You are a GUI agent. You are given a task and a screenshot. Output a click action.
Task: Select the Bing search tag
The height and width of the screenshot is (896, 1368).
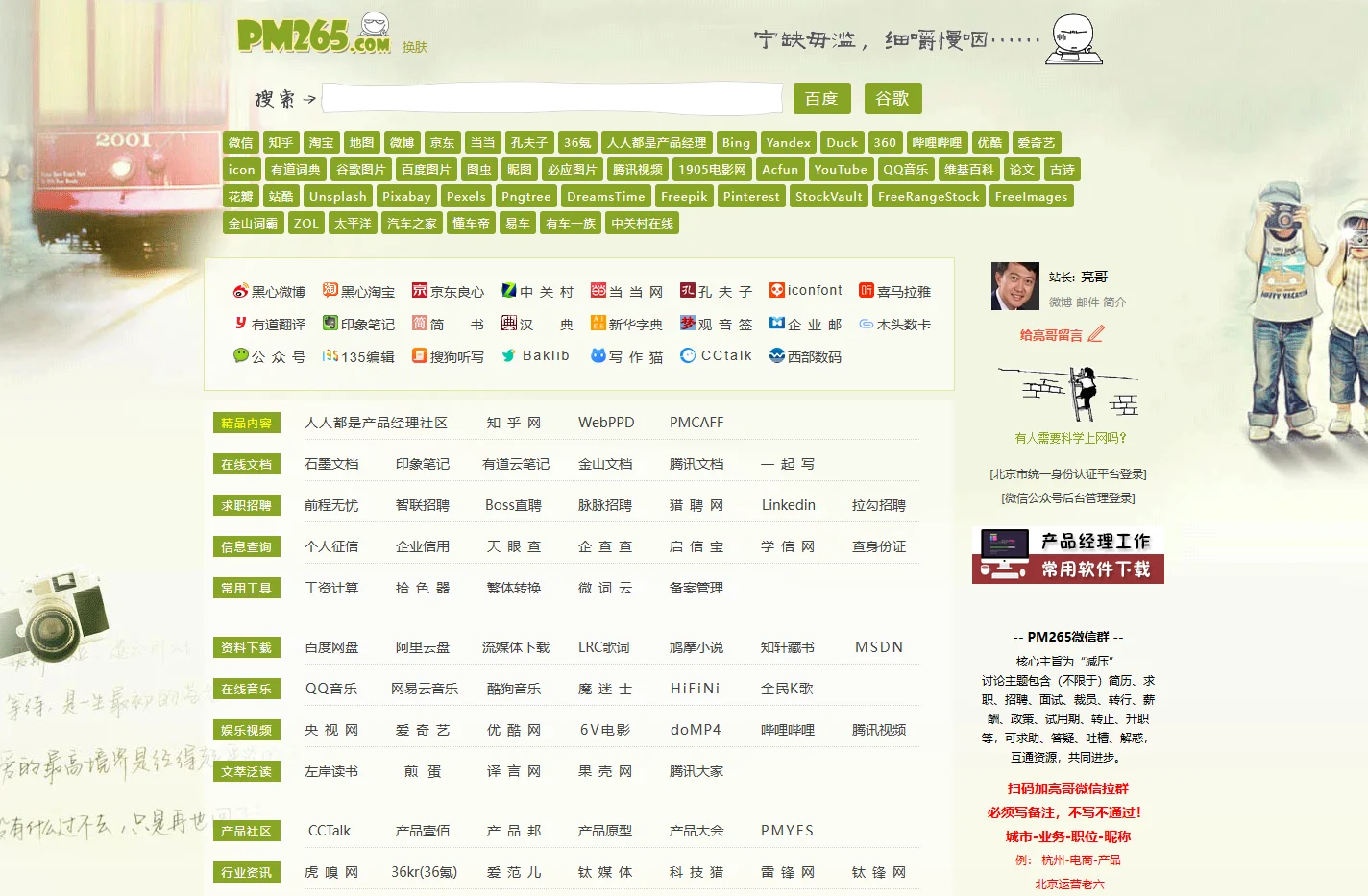point(736,142)
